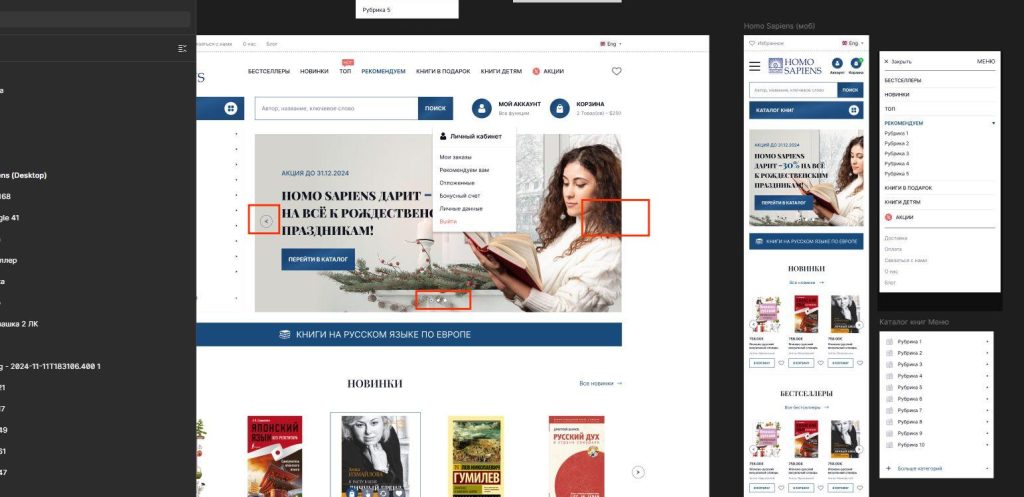
Task: Click the Гумилев book cover thumbnail
Action: coord(475,457)
